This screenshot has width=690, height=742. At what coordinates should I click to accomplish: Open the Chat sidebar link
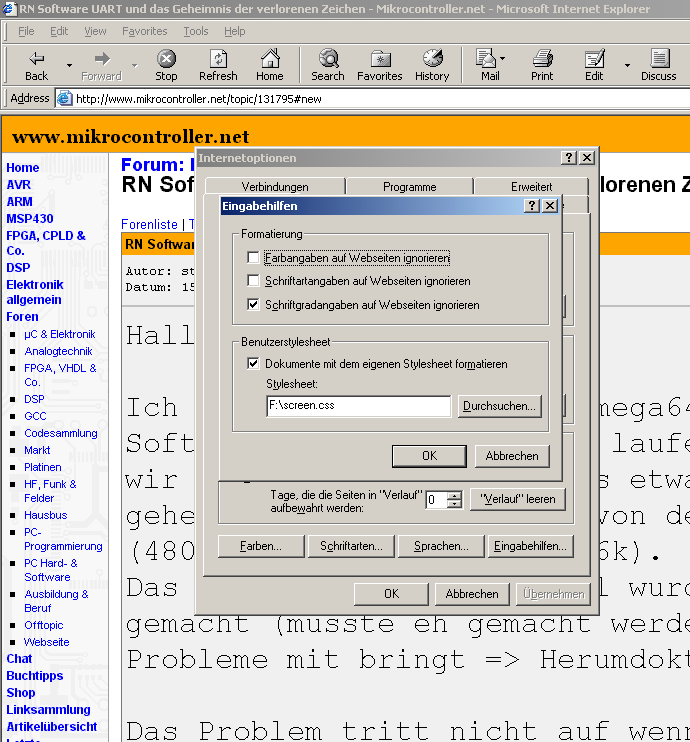pos(19,659)
